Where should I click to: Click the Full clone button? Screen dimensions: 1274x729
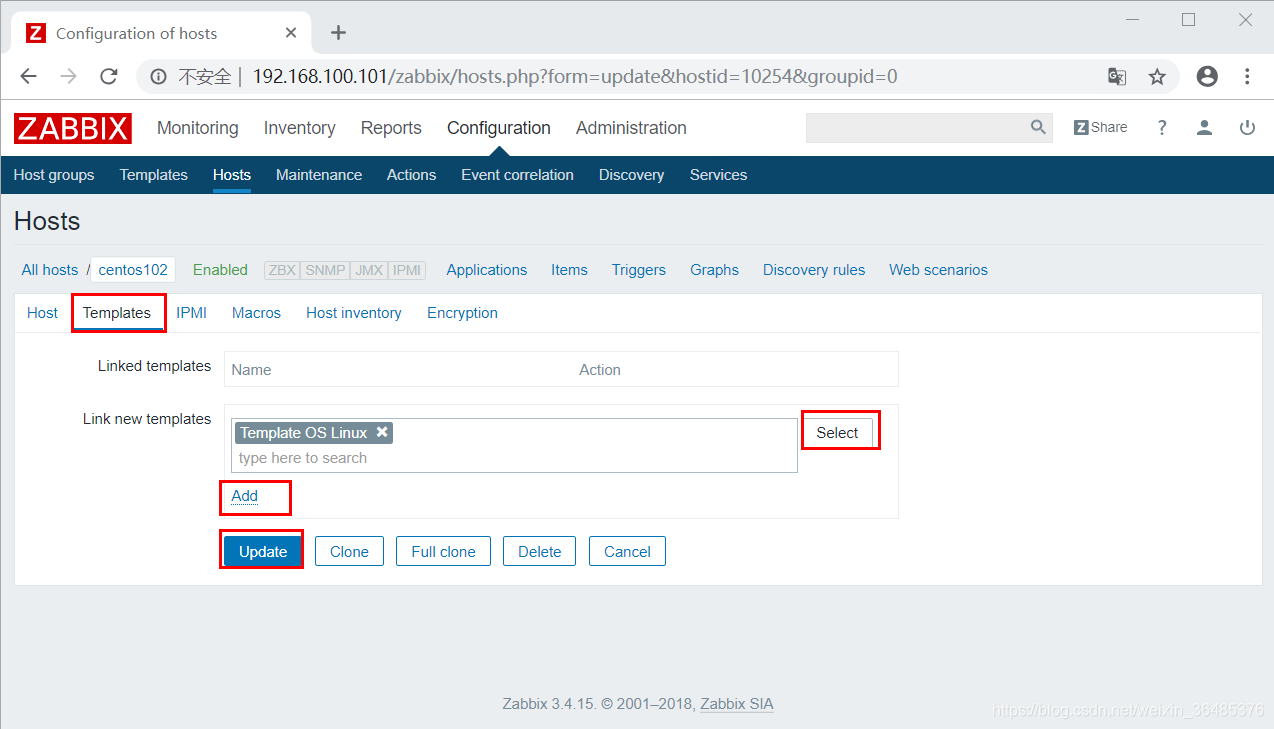443,552
